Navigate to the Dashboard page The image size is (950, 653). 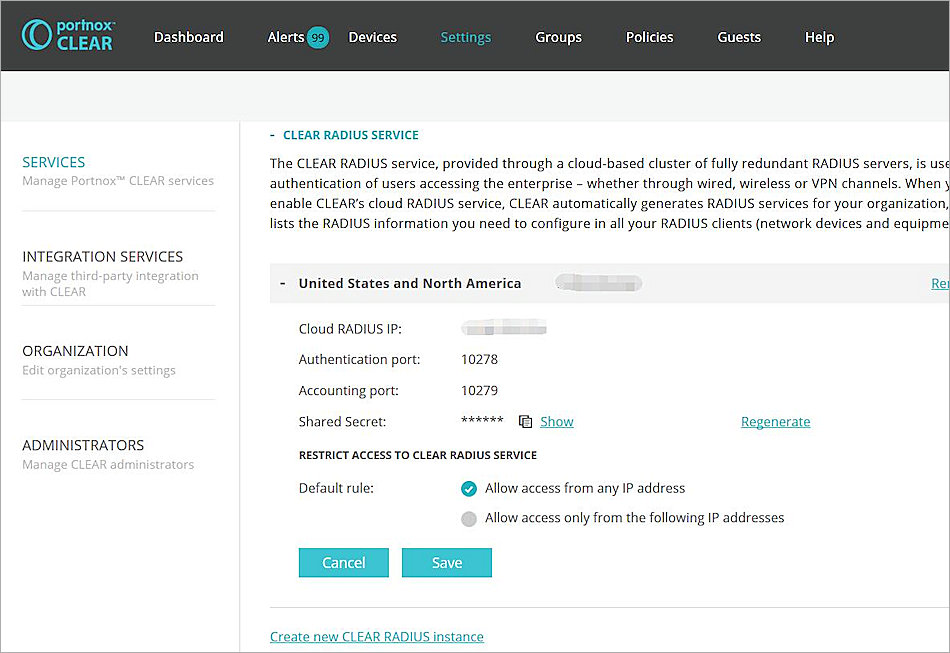click(188, 36)
